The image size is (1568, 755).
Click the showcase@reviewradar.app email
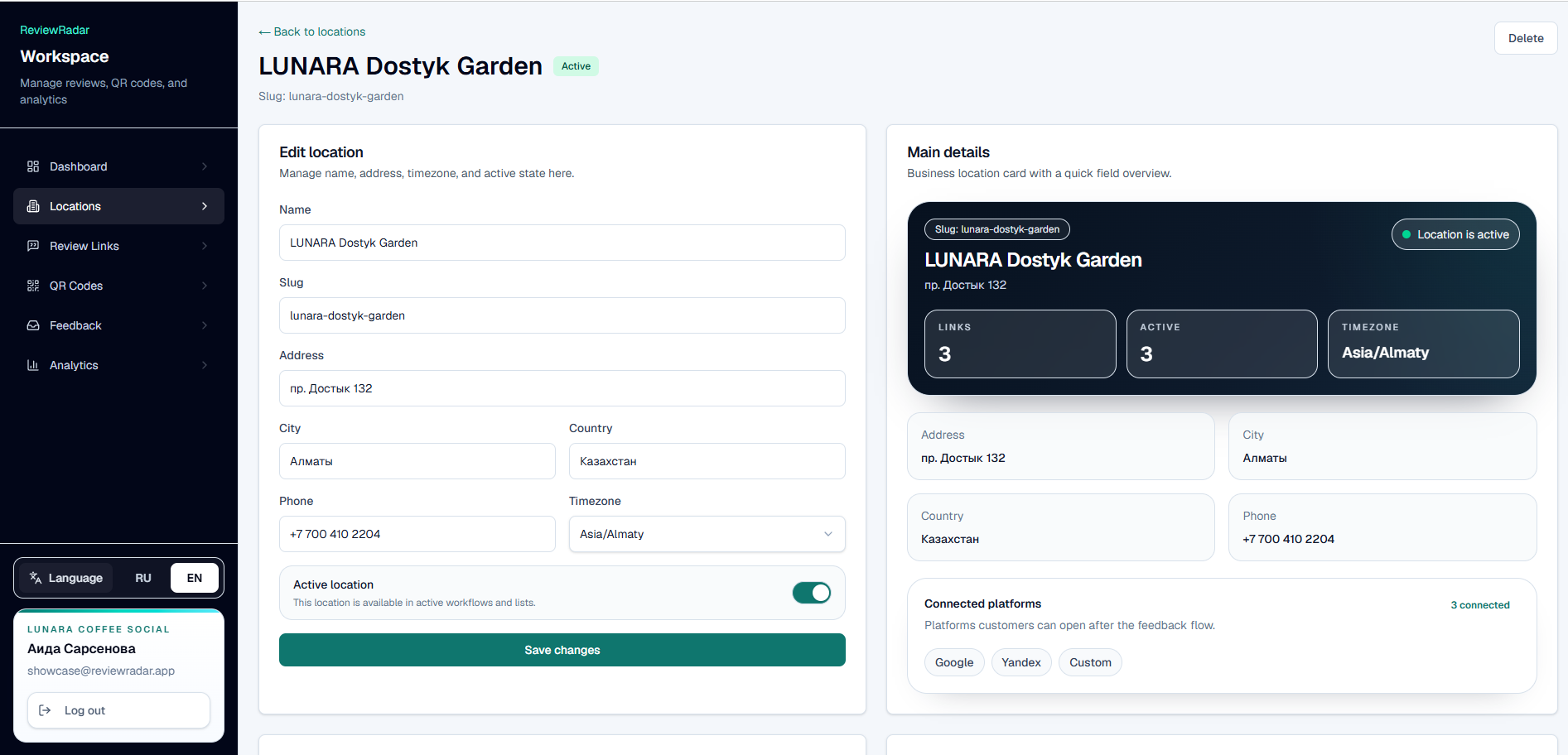coord(101,671)
